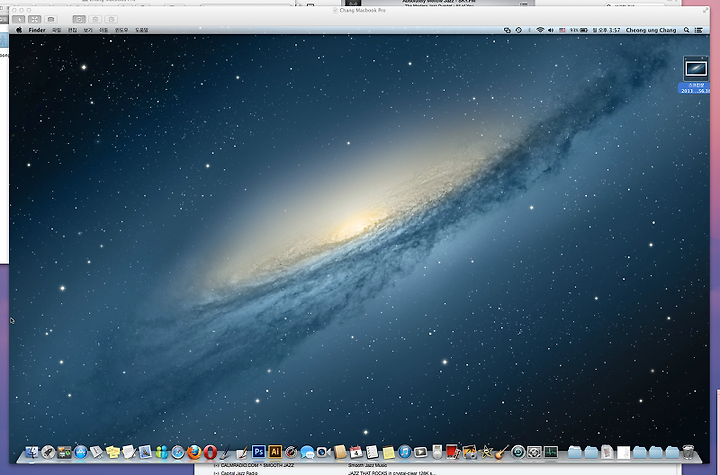Open Finder from the remote Dock
The height and width of the screenshot is (475, 720).
32,452
